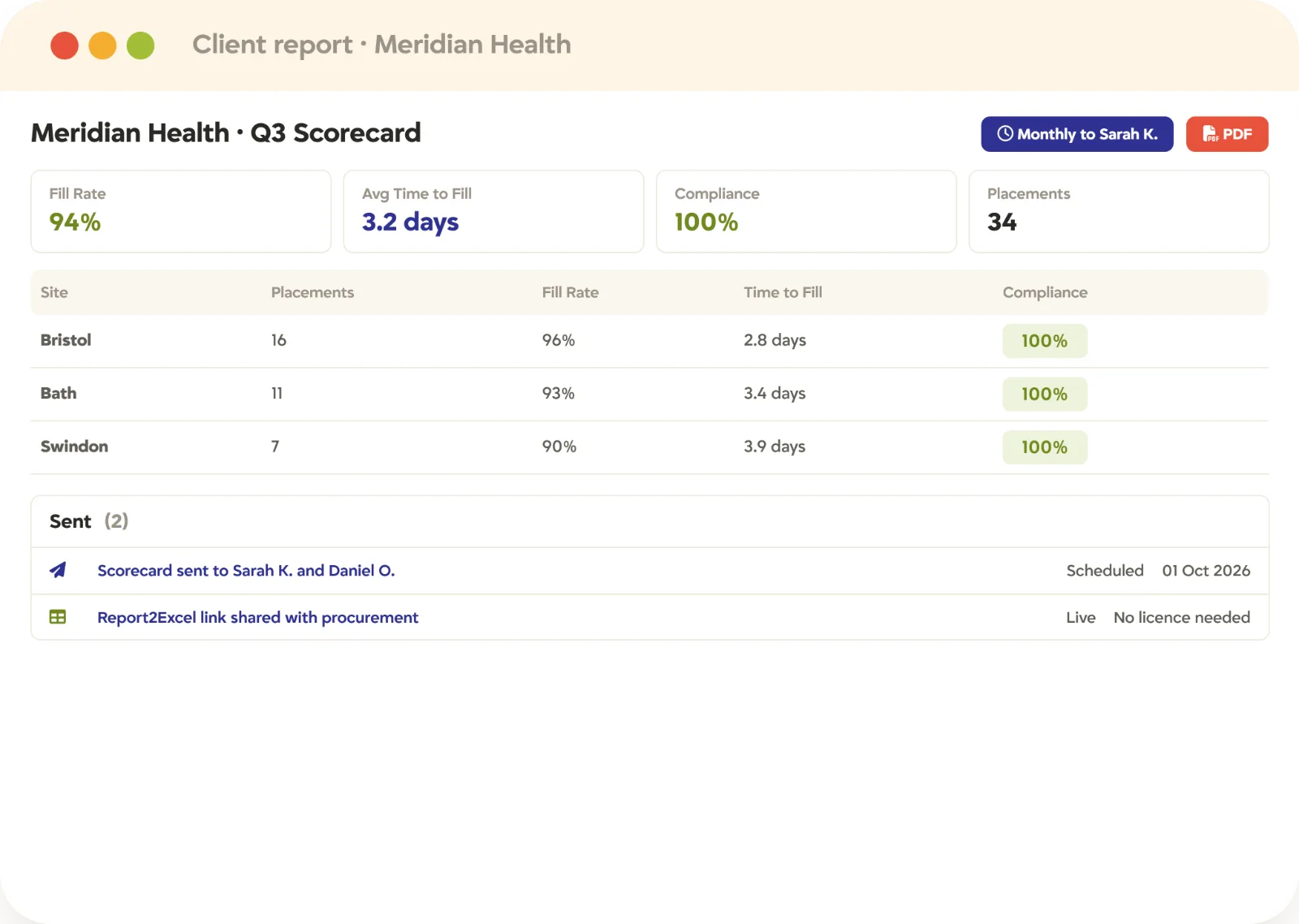Click Swindon's 90% fill rate value

[559, 447]
